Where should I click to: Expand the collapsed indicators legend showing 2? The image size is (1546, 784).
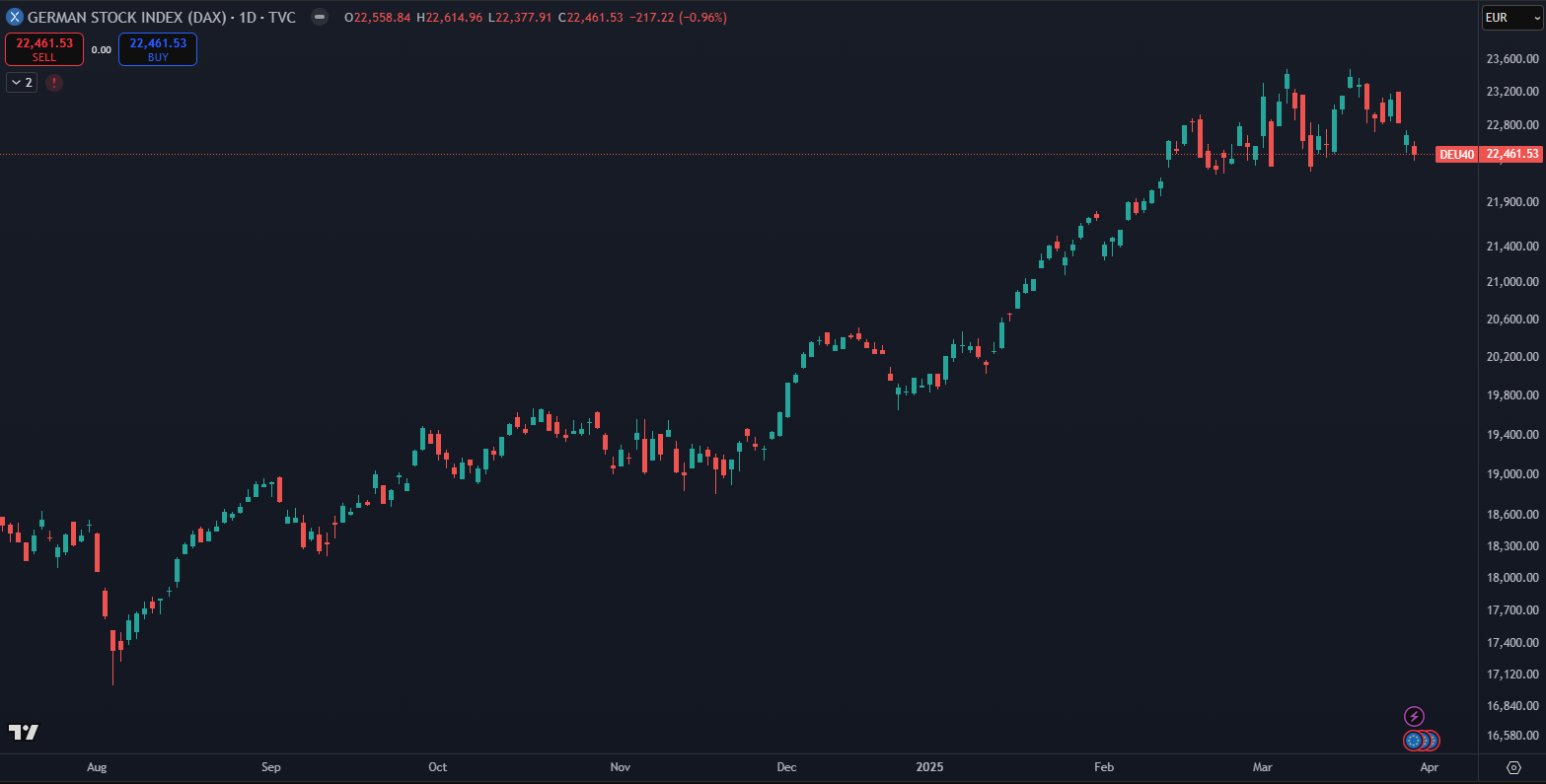pyautogui.click(x=22, y=83)
